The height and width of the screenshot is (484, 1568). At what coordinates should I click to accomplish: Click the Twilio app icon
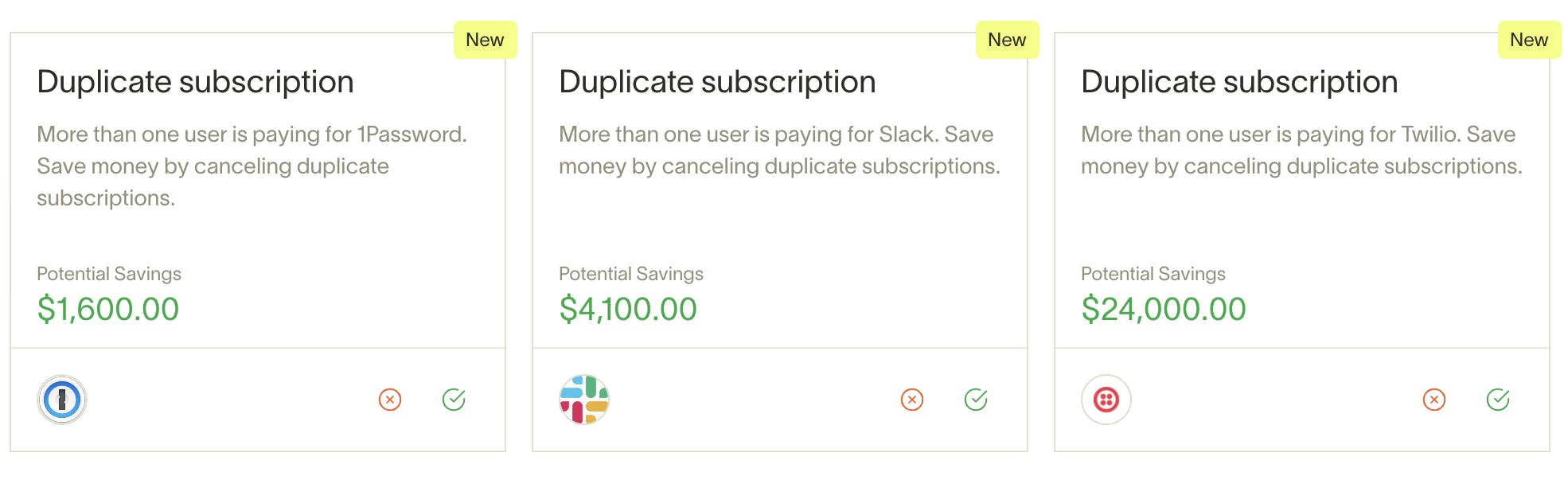[1106, 400]
